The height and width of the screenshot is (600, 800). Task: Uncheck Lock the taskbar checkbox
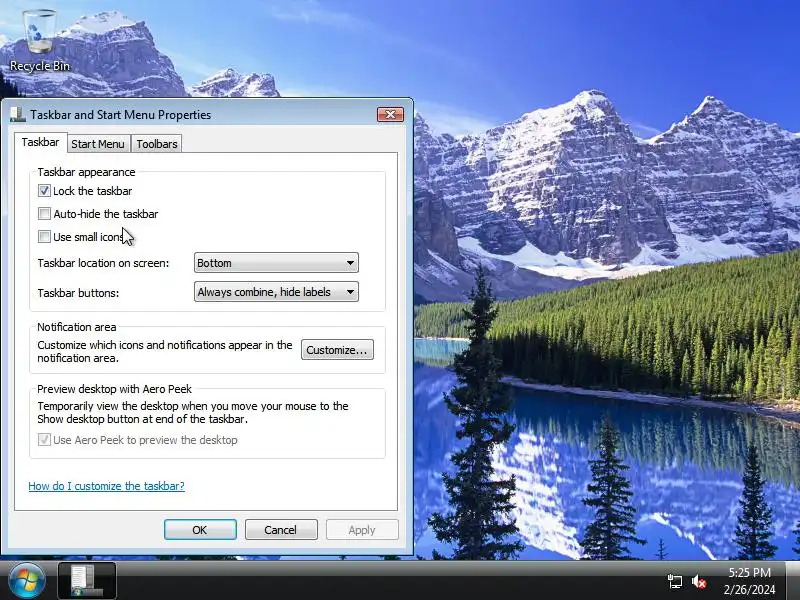(44, 191)
